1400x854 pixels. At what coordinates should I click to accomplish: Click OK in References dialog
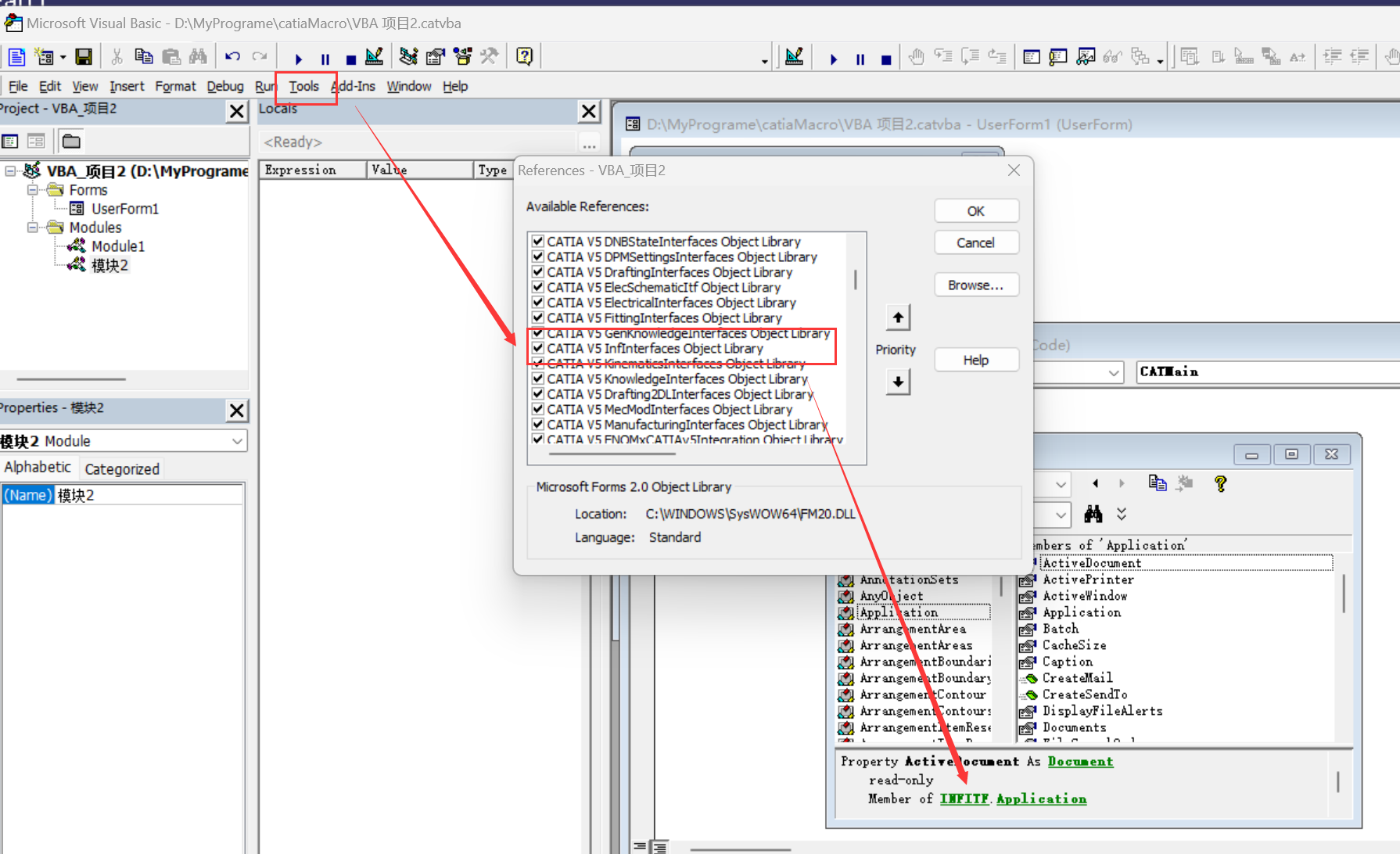(976, 211)
